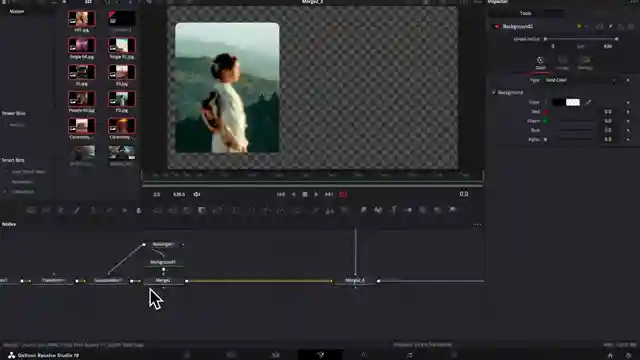Open the Nodes panel options menu
640x360 pixels.
coord(478,224)
